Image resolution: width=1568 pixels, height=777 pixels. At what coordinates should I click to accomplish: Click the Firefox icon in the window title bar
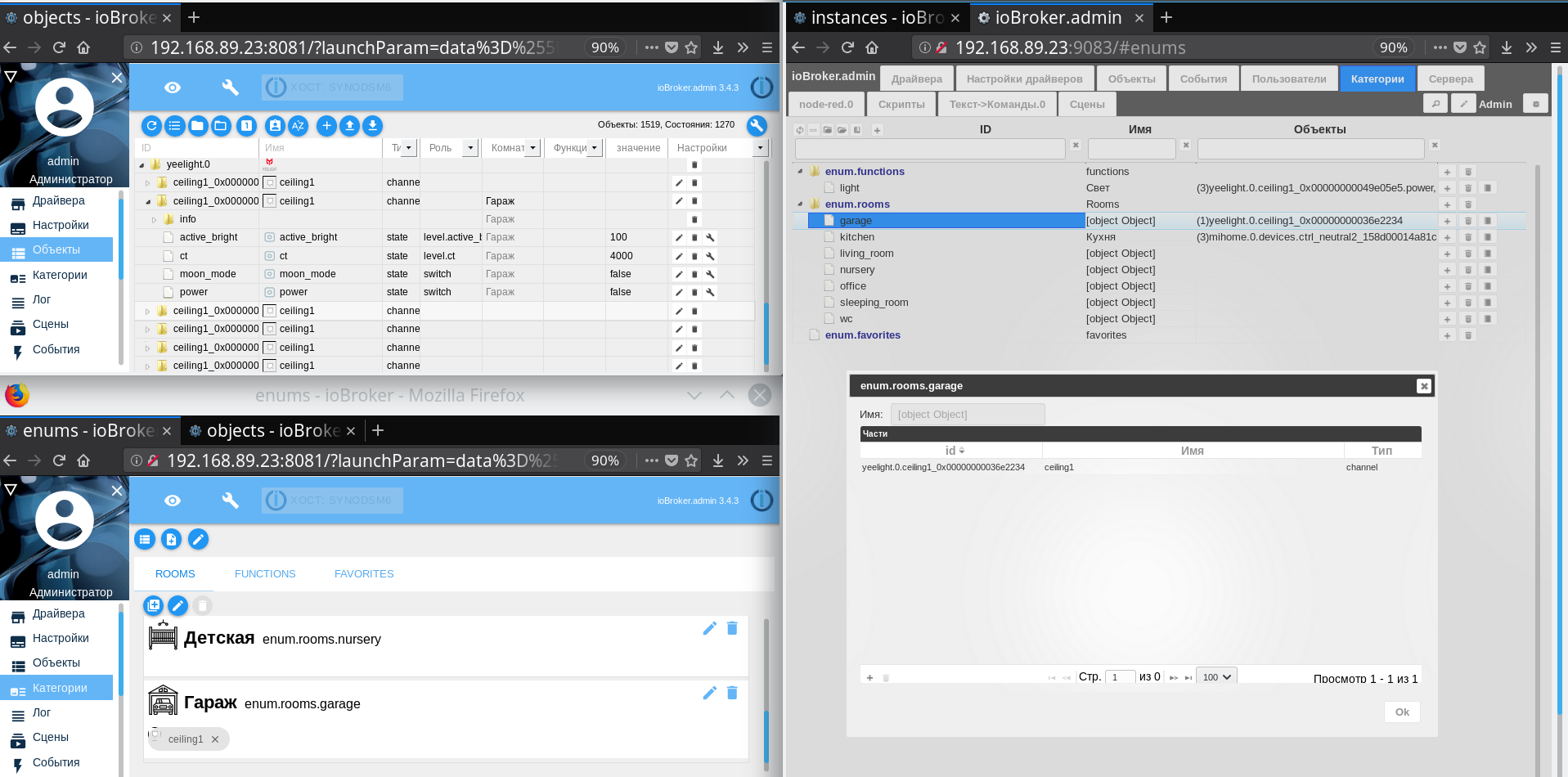coord(17,395)
